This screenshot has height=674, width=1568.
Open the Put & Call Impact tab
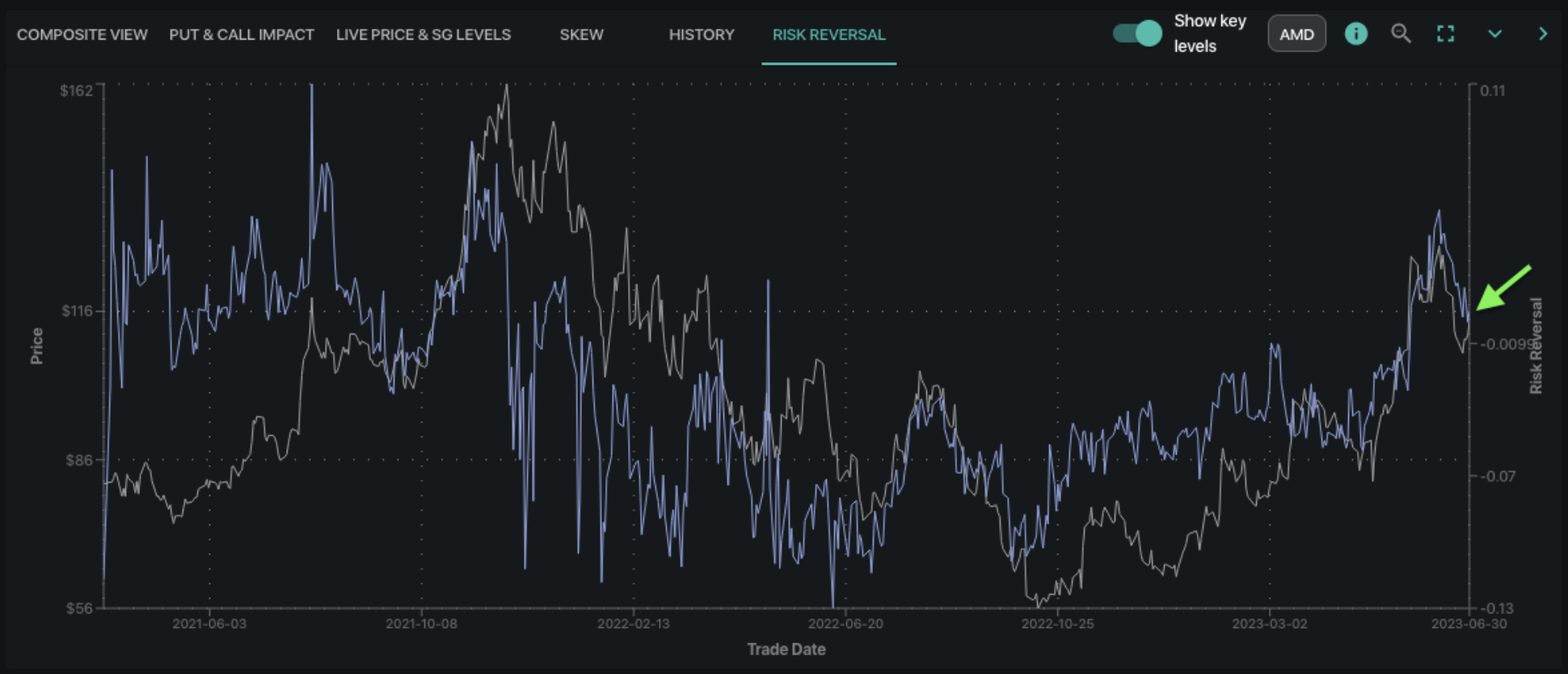pyautogui.click(x=242, y=35)
